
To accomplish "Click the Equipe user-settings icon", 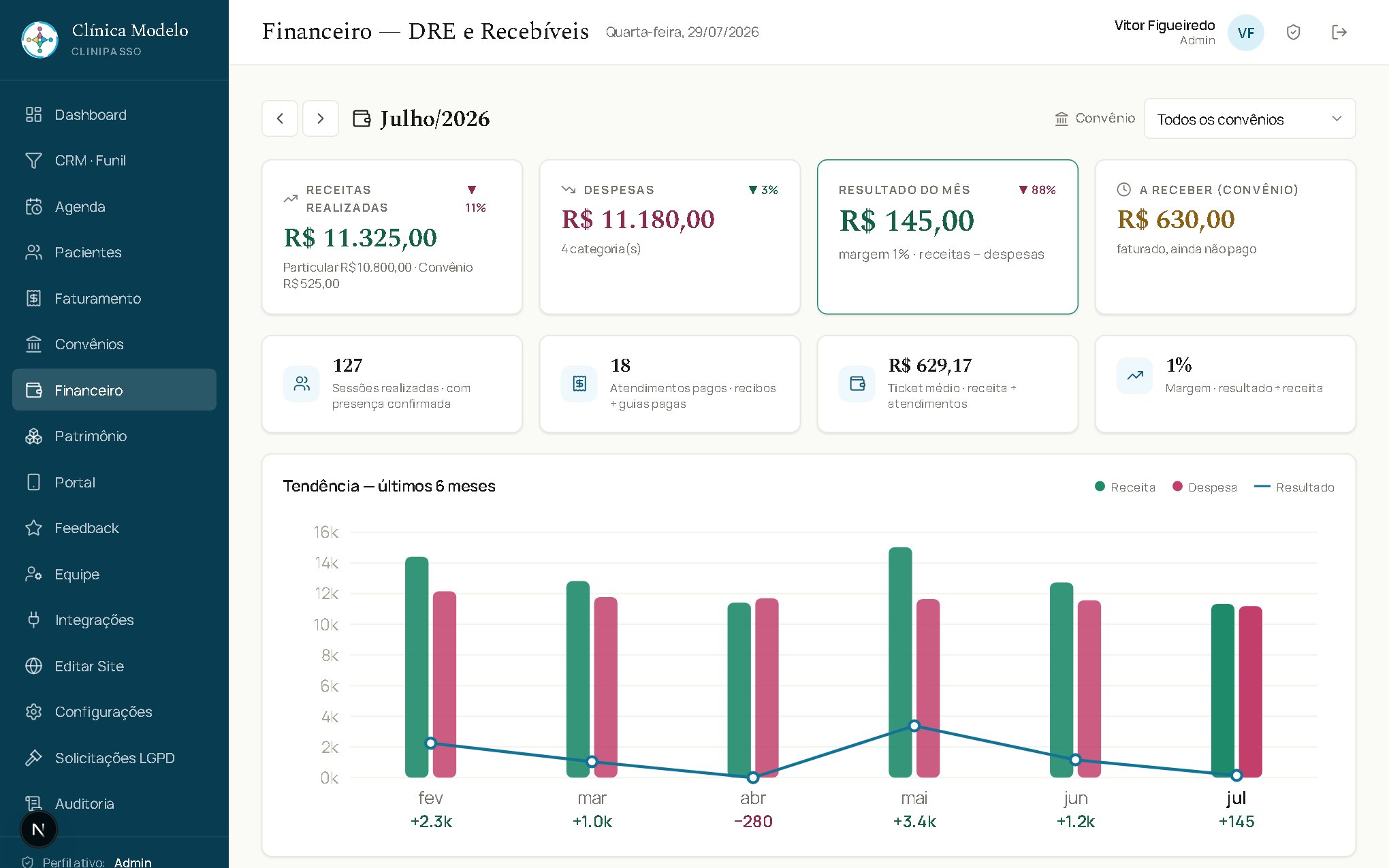I will click(33, 574).
